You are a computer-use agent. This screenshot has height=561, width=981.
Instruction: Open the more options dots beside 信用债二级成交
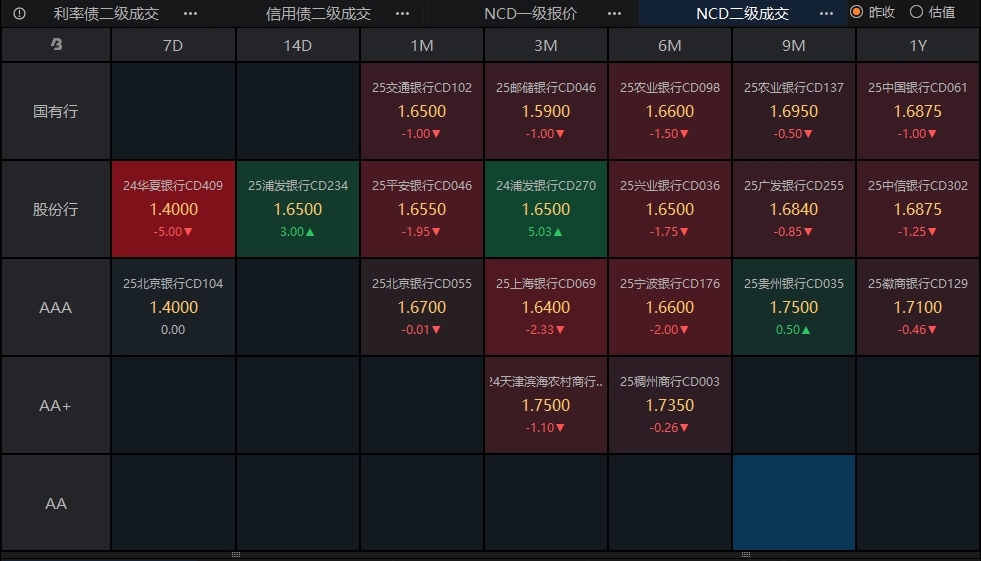[x=402, y=13]
